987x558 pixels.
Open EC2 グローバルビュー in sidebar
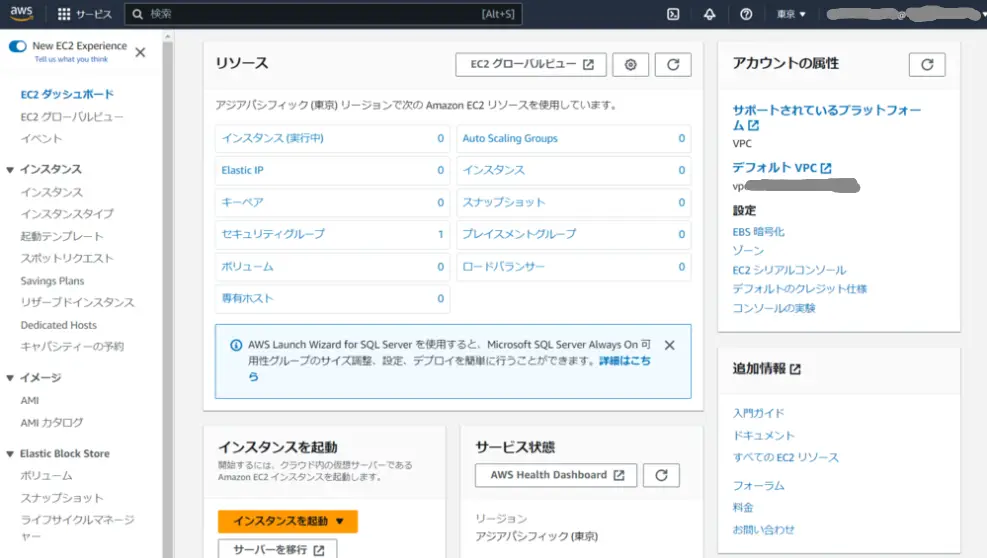point(72,117)
